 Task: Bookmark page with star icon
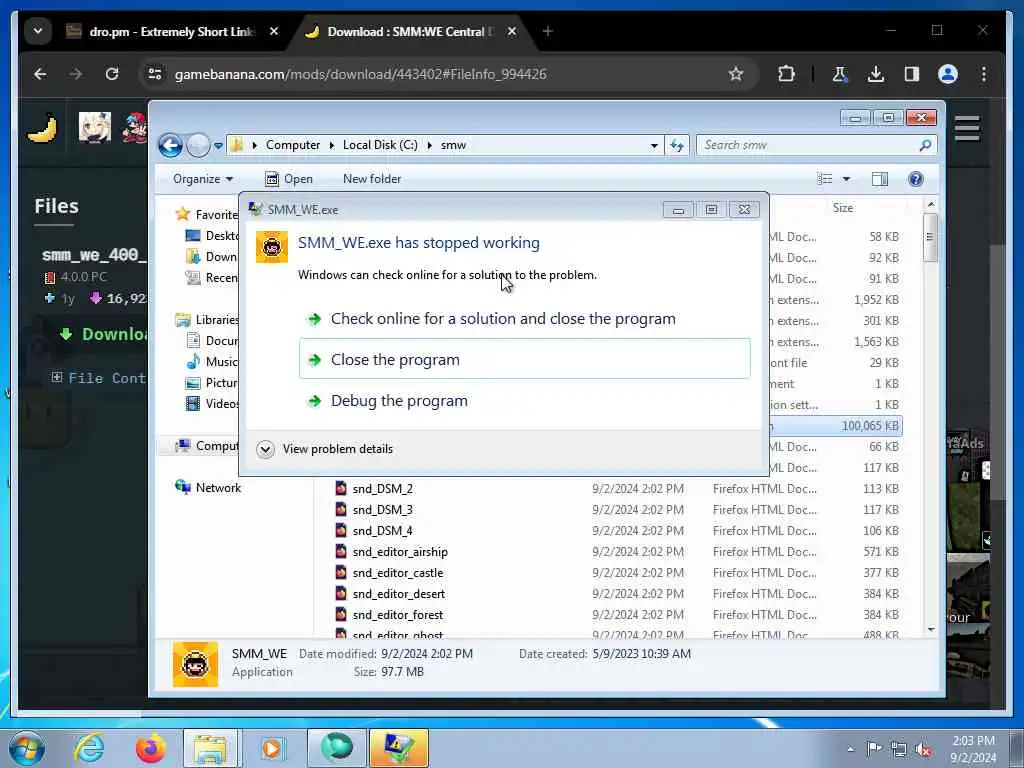[x=736, y=74]
